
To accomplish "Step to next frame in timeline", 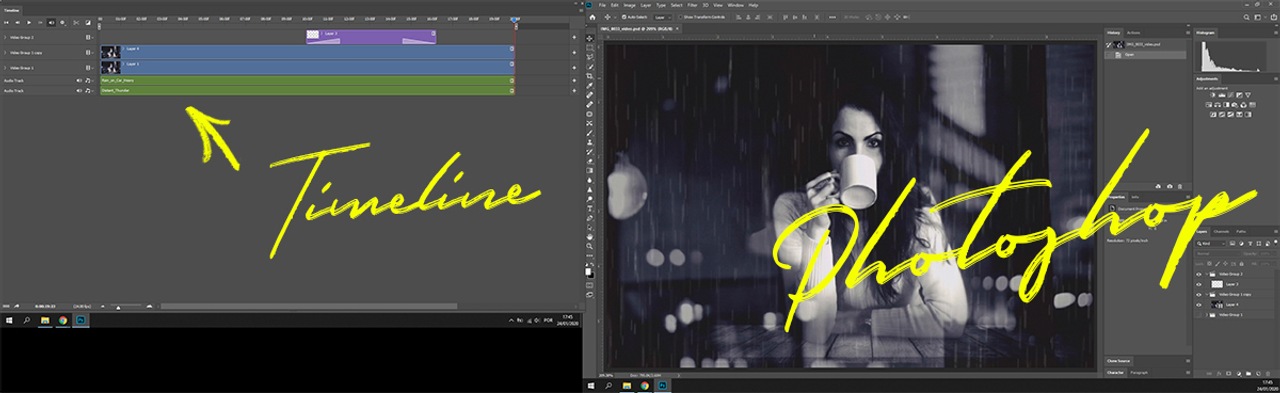I will pyautogui.click(x=40, y=22).
